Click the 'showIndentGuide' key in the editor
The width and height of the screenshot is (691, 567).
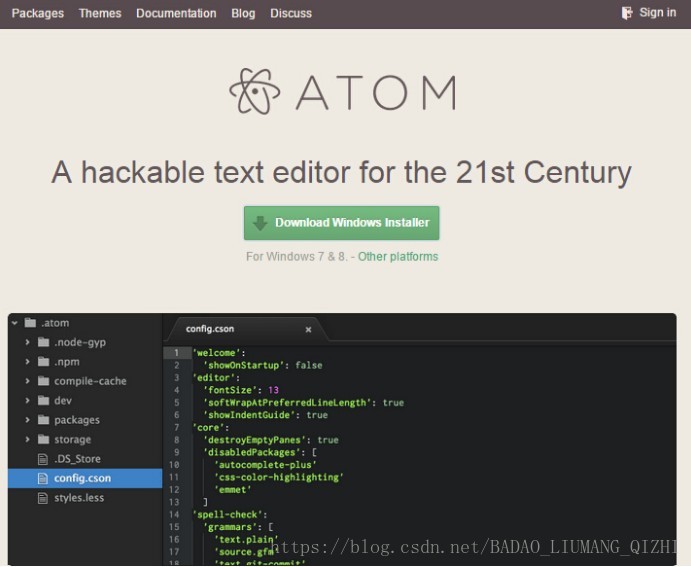click(x=249, y=415)
